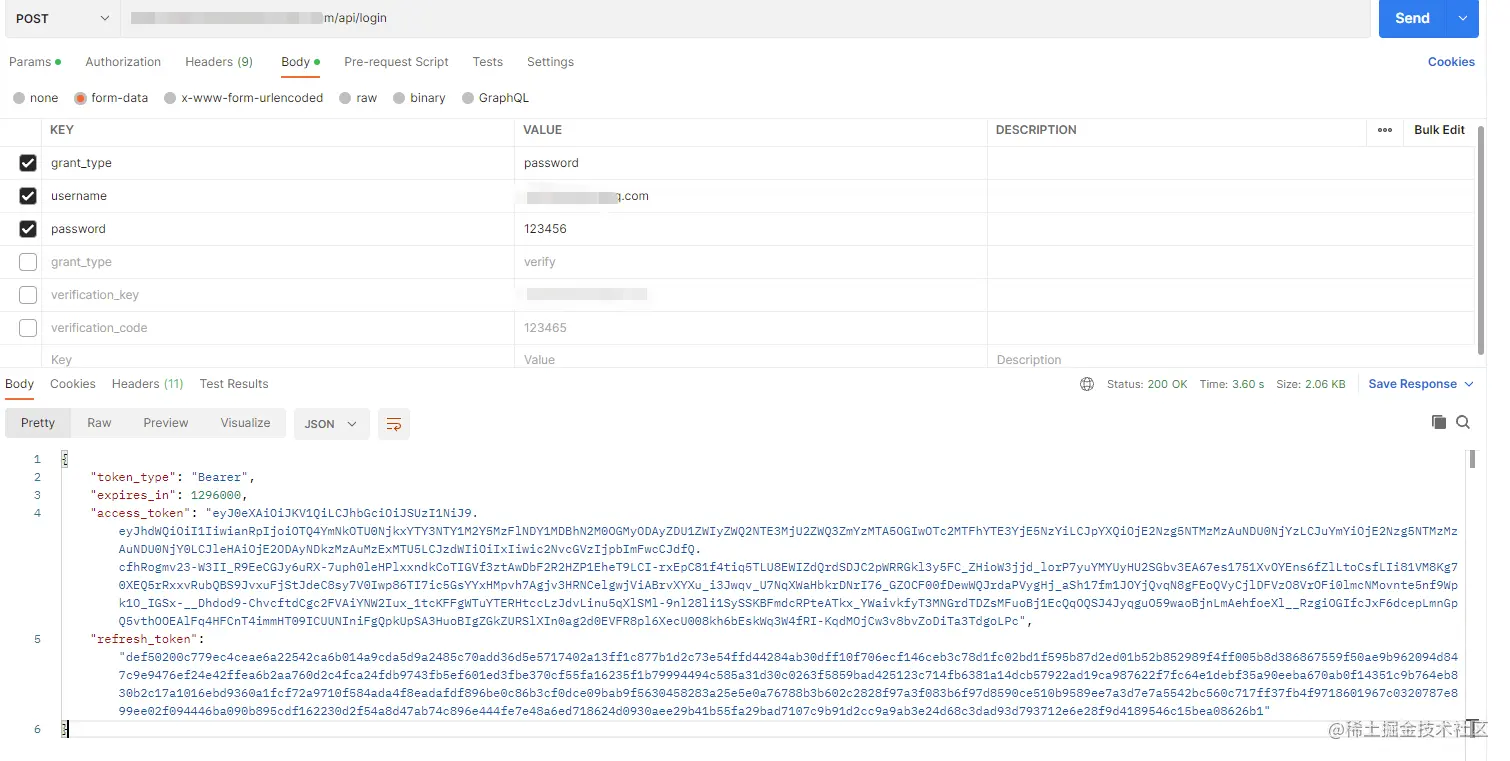The width and height of the screenshot is (1510, 761).
Task: Open the column options ellipsis menu
Action: pyautogui.click(x=1384, y=130)
